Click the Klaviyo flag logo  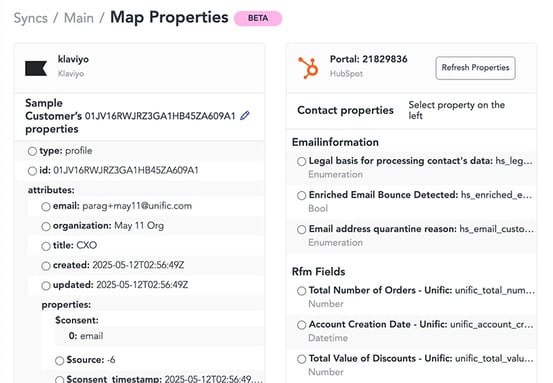pos(36,68)
